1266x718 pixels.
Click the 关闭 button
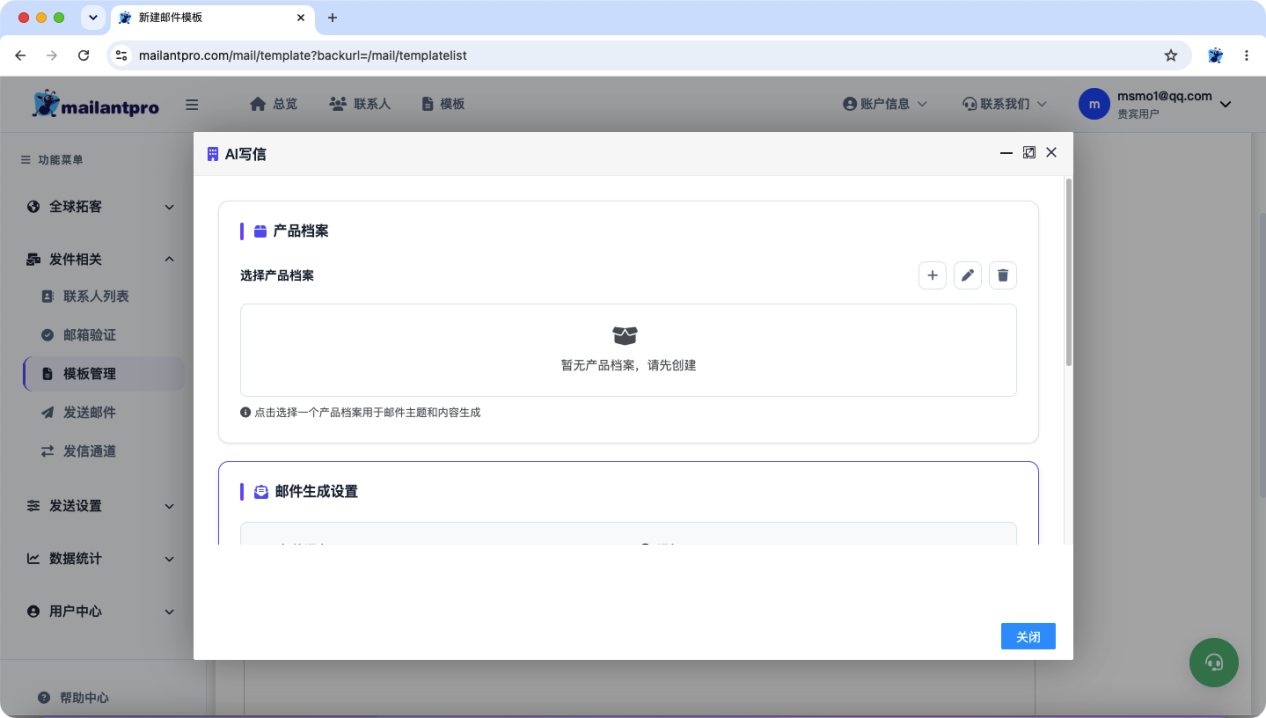[x=1028, y=636]
